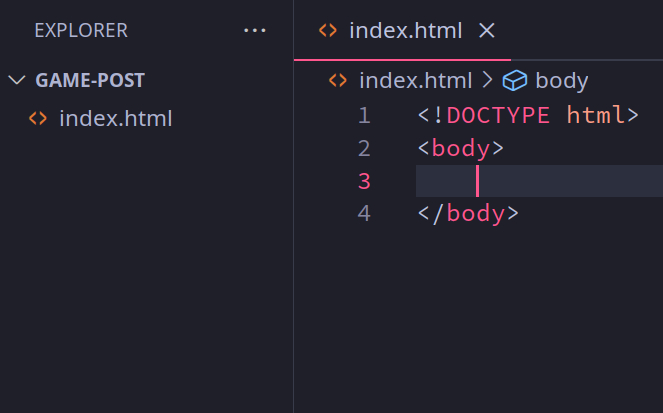663x413 pixels.
Task: Select index.html in the Explorer file tree
Action: tap(115, 119)
